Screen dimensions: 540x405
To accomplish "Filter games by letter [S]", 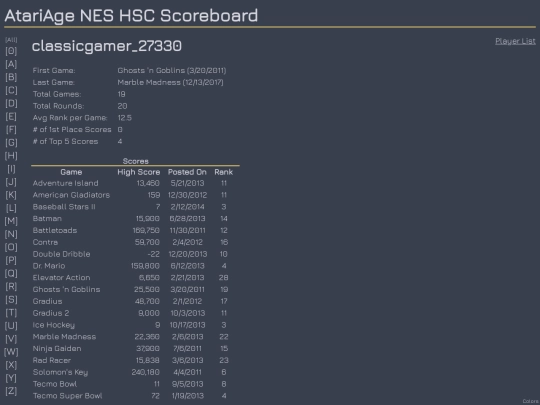I will point(11,300).
